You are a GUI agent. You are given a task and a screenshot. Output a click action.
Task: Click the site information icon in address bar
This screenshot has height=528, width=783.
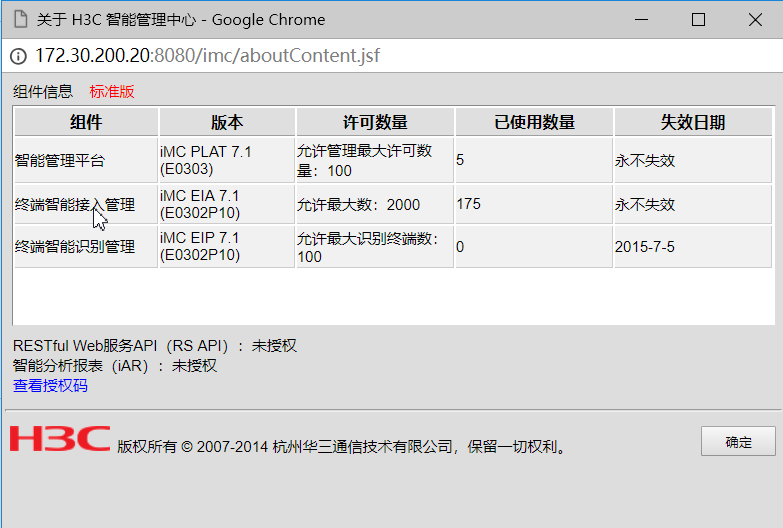[x=19, y=56]
